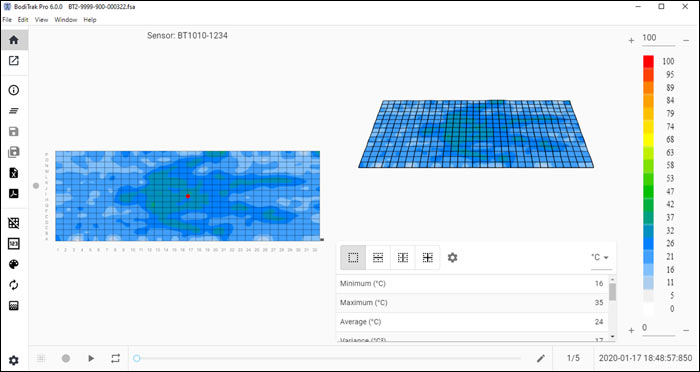
Task: Click the rotate refresh icon in sidebar
Action: 14,285
